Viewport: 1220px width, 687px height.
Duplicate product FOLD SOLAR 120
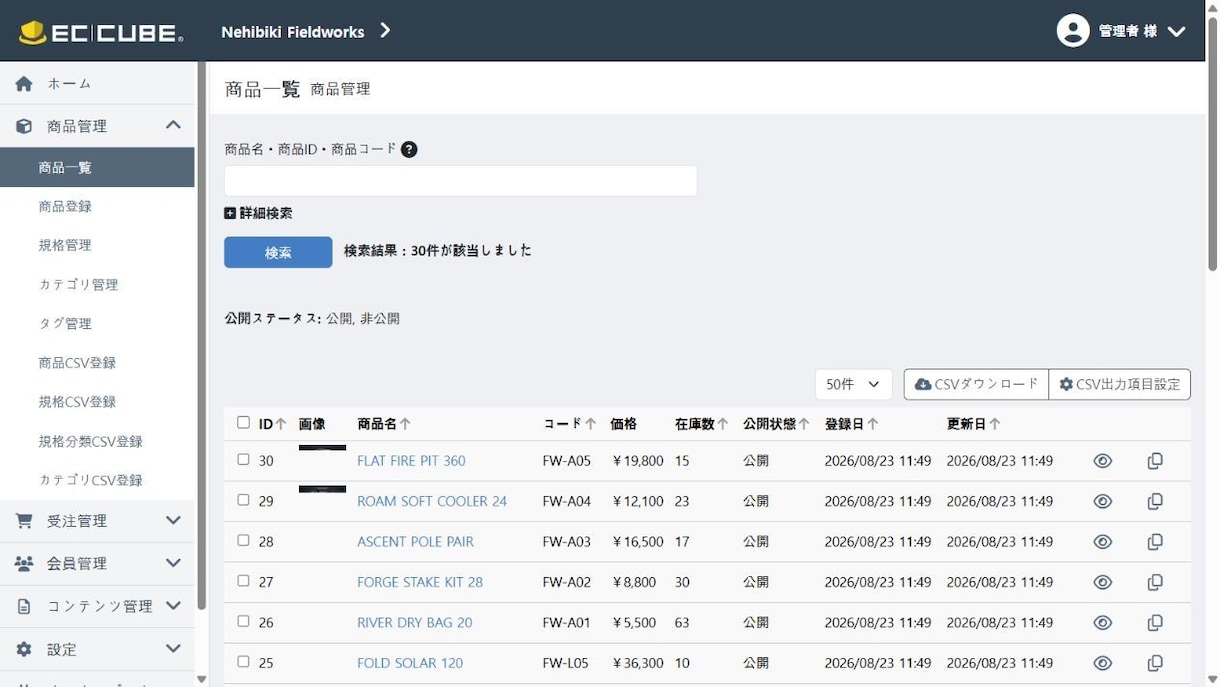(x=1155, y=663)
